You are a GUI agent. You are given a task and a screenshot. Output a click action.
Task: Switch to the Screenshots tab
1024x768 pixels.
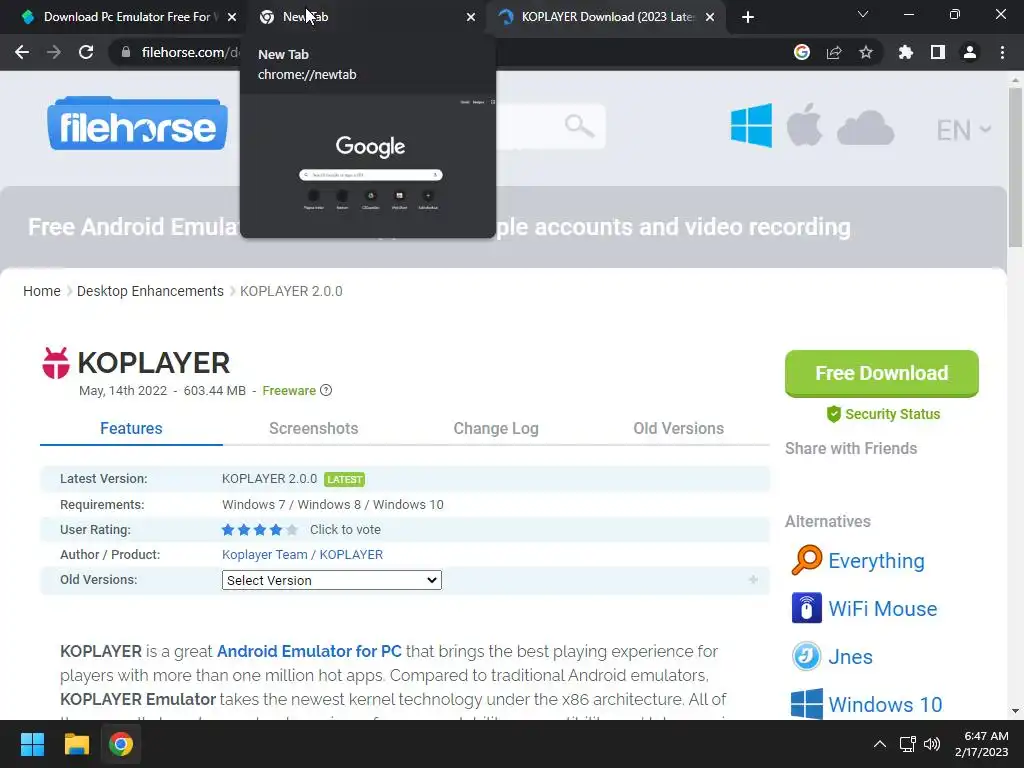coord(313,428)
